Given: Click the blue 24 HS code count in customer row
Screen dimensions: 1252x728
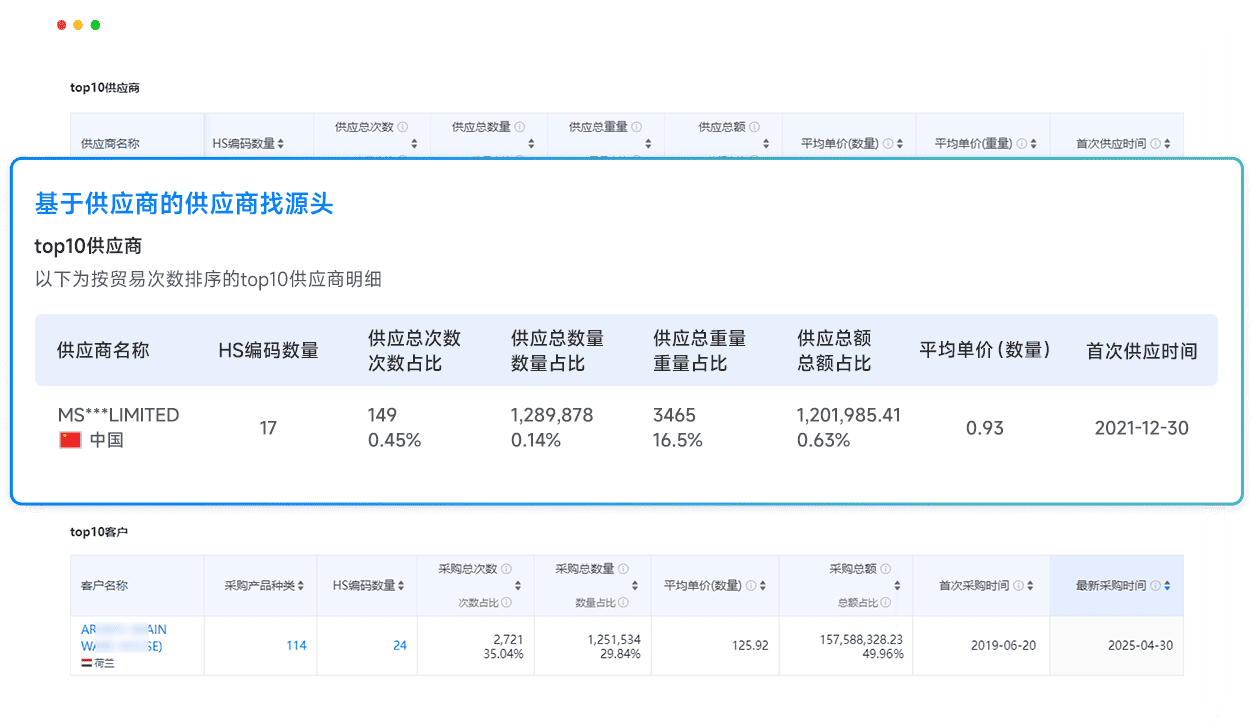Looking at the screenshot, I should 399,645.
